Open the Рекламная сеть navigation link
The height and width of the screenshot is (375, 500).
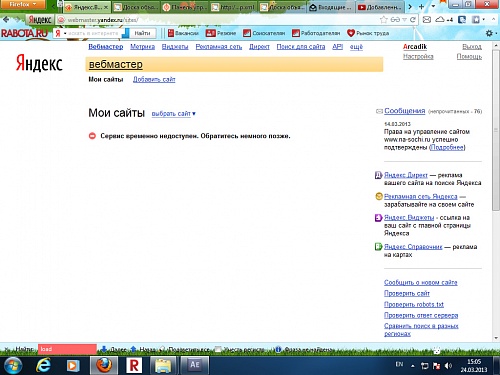[219, 47]
